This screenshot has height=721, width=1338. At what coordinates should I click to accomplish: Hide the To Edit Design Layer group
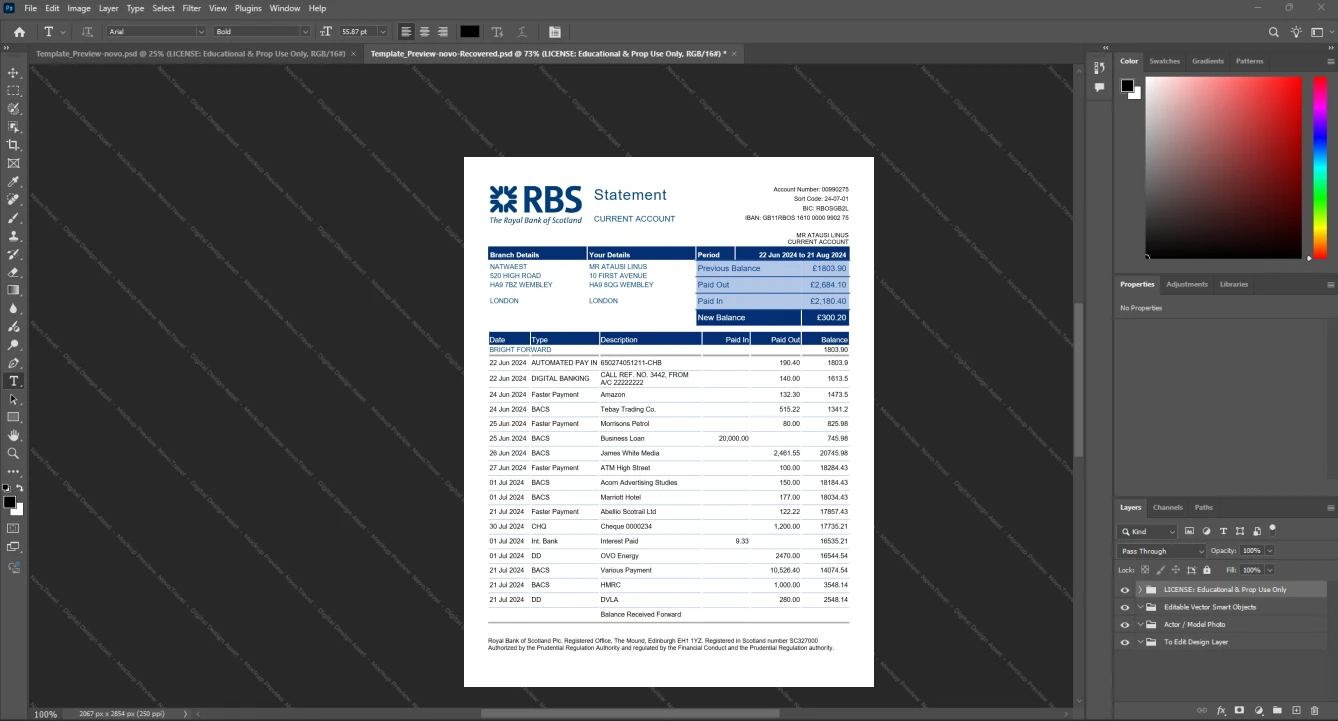tap(1125, 642)
